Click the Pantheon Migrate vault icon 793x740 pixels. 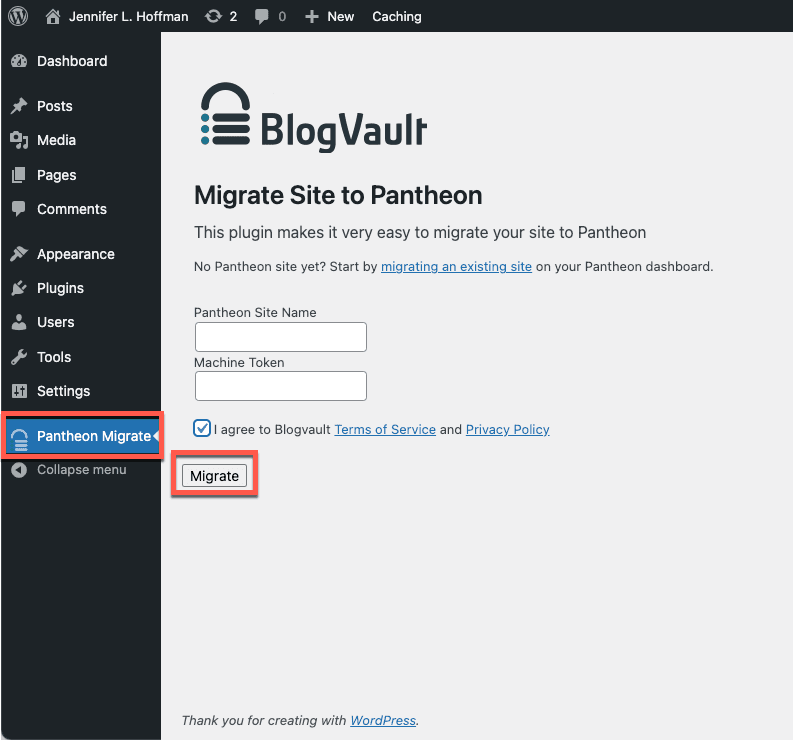point(20,439)
